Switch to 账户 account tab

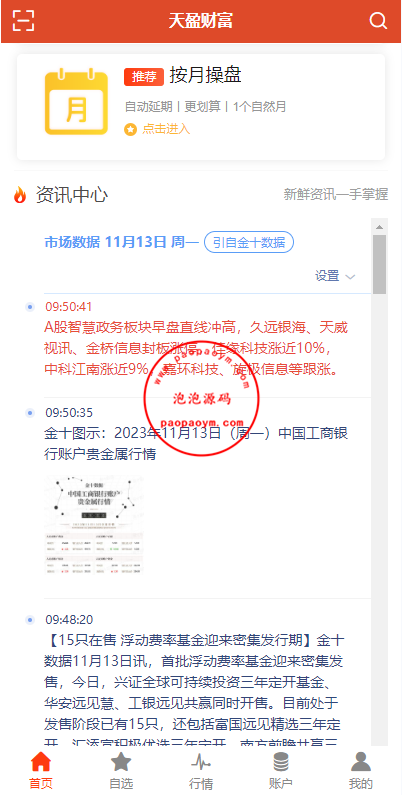(x=281, y=771)
